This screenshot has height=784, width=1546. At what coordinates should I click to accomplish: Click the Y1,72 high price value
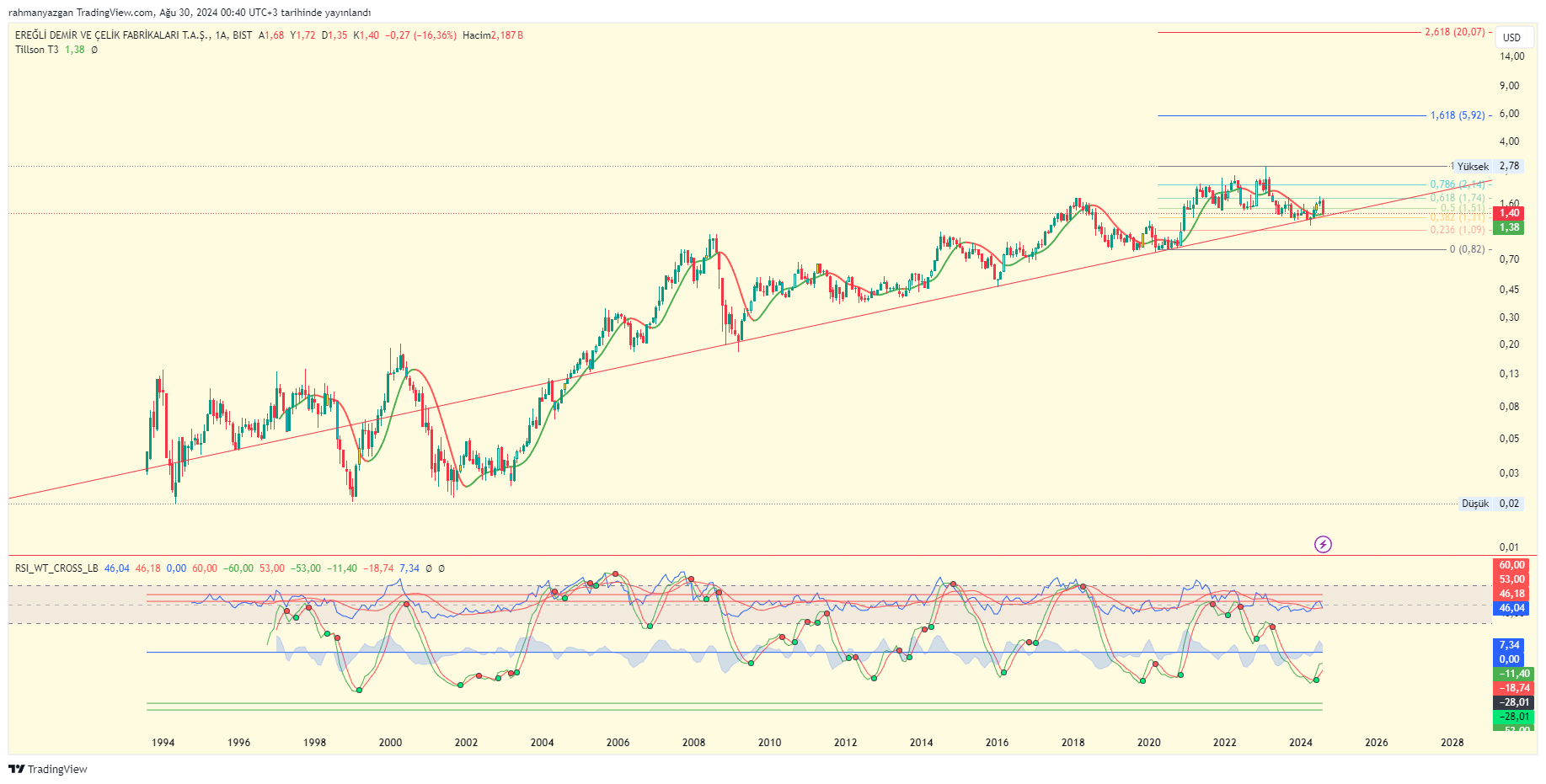(x=302, y=35)
